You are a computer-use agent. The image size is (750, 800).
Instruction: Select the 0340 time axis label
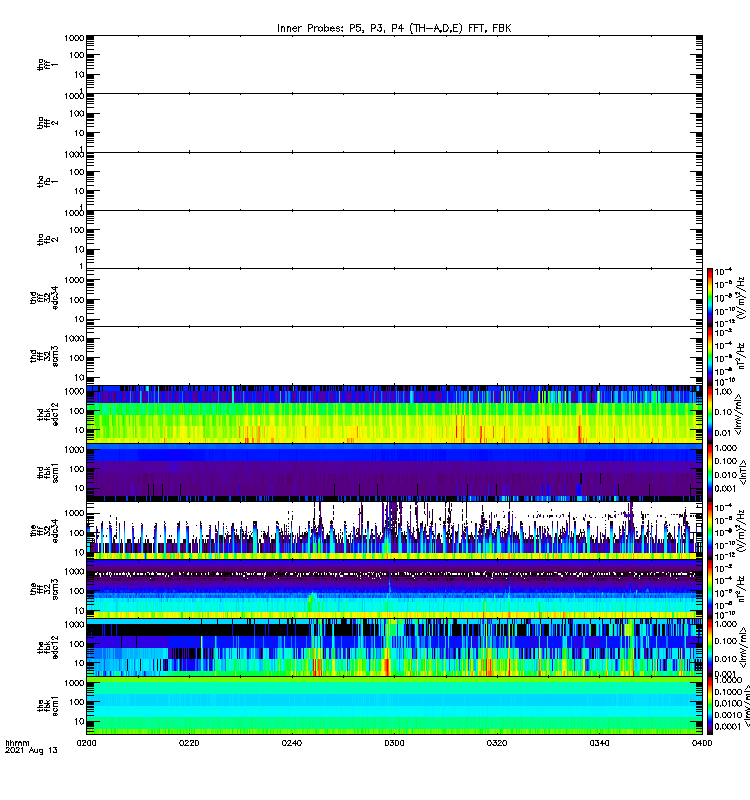pos(599,743)
